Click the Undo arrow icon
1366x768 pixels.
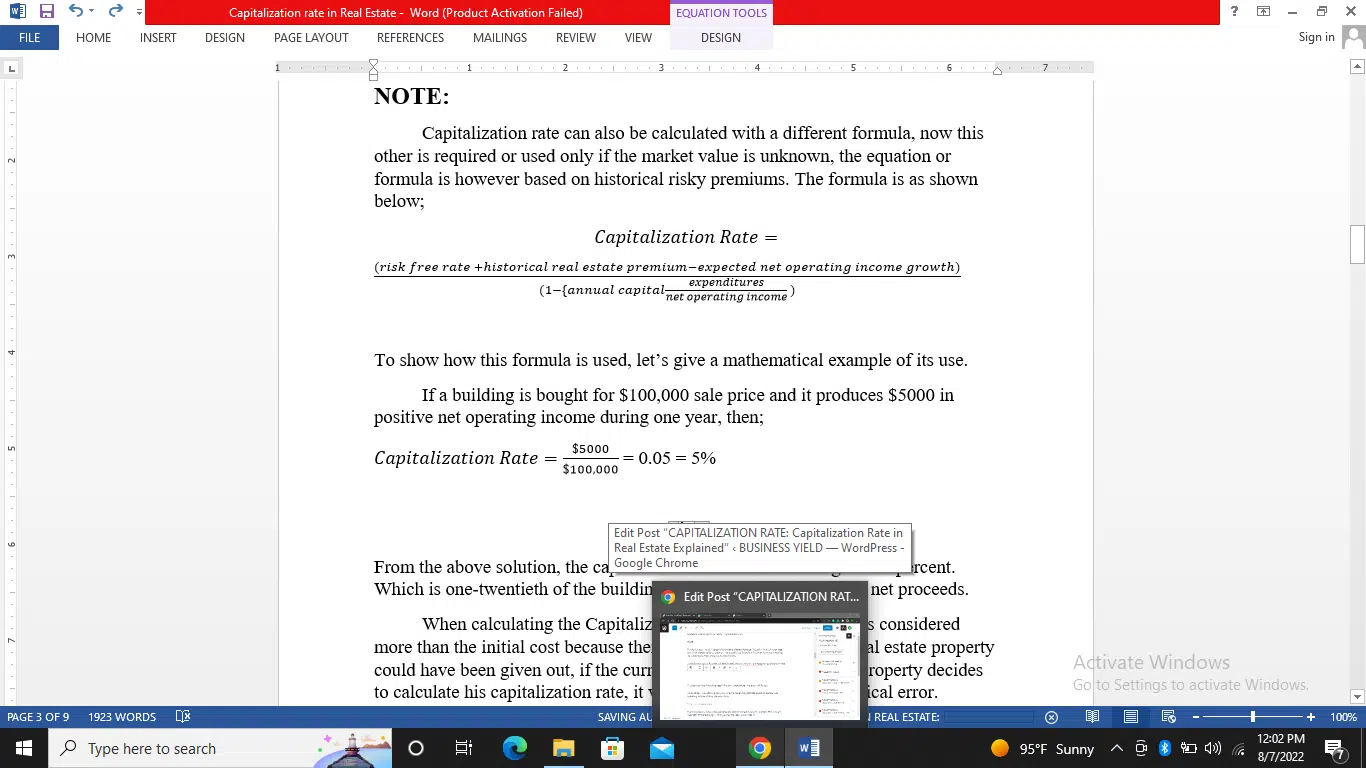tap(75, 12)
